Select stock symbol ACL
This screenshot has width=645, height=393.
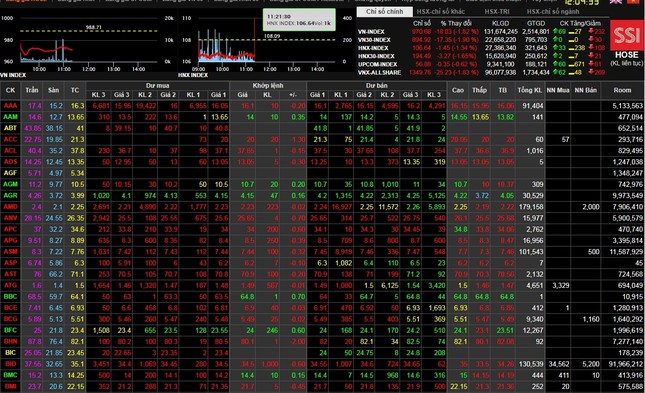11,151
